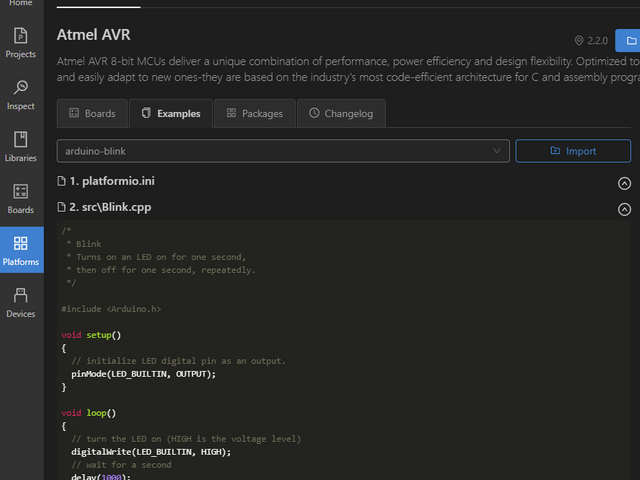The height and width of the screenshot is (480, 640).
Task: Open the Boards section in left sidebar
Action: coord(21,198)
